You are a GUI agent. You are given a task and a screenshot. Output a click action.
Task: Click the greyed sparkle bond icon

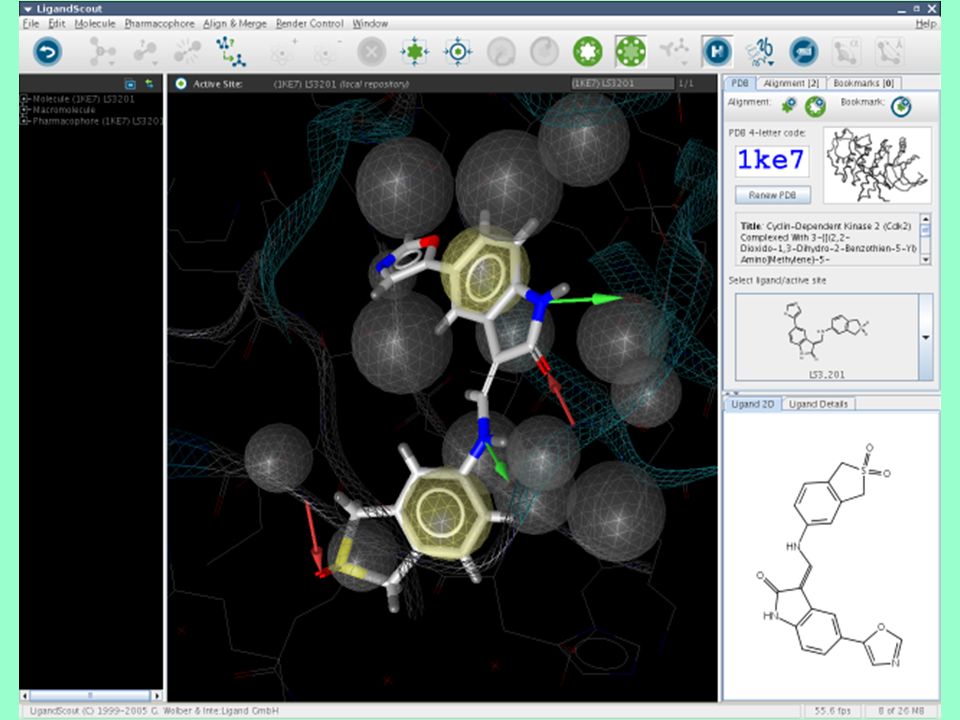tap(187, 51)
